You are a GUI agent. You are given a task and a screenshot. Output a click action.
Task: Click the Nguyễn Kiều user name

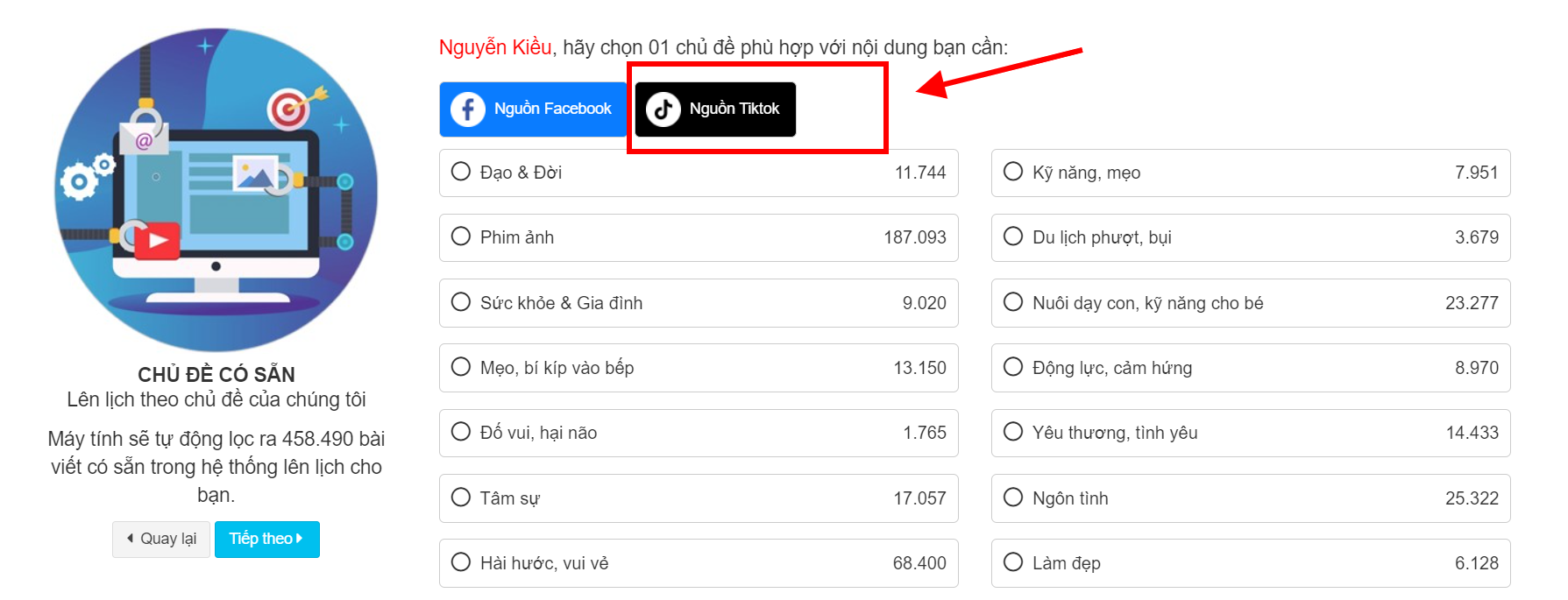[495, 47]
